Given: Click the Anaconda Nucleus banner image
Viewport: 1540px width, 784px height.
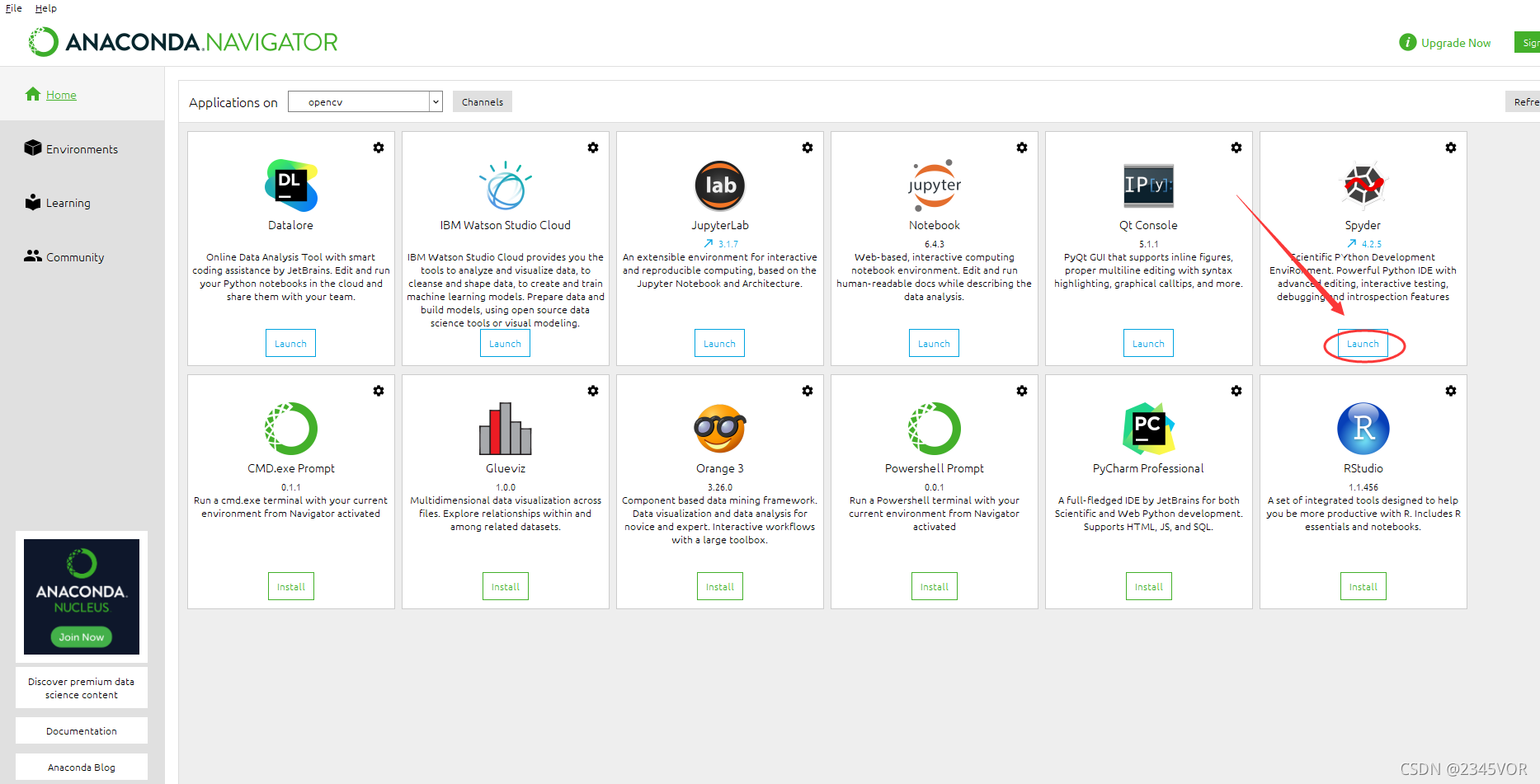Looking at the screenshot, I should pos(82,597).
